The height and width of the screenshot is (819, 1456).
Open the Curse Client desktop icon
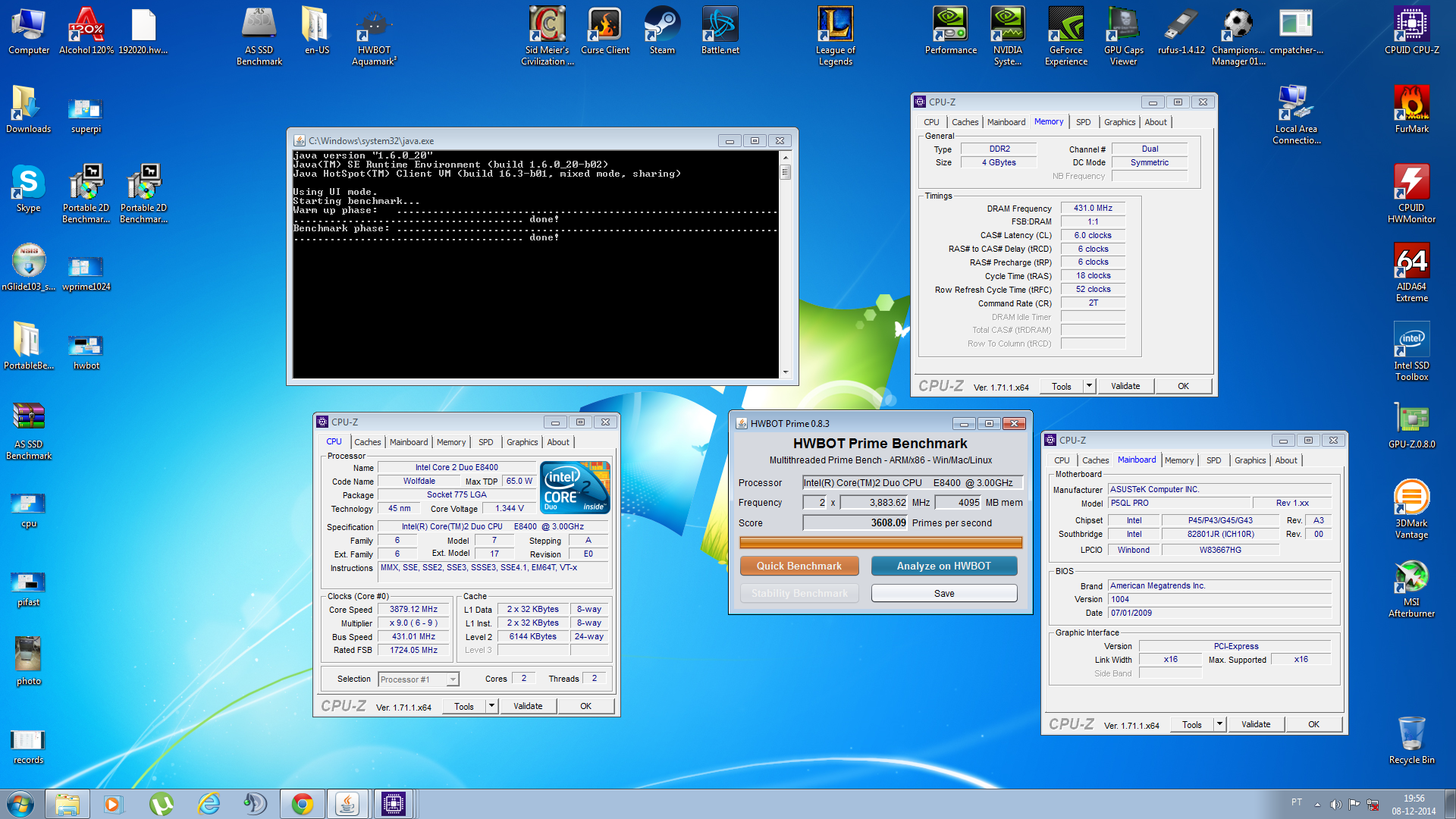(x=604, y=30)
